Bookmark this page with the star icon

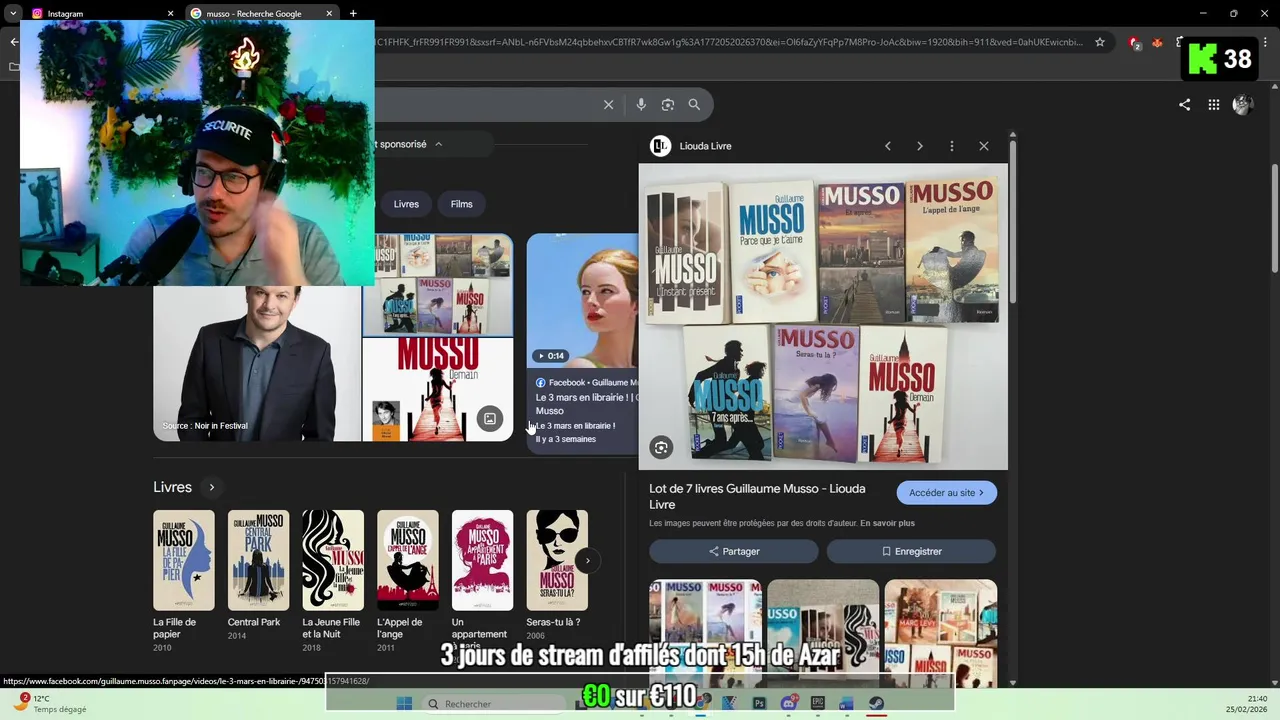point(1100,42)
